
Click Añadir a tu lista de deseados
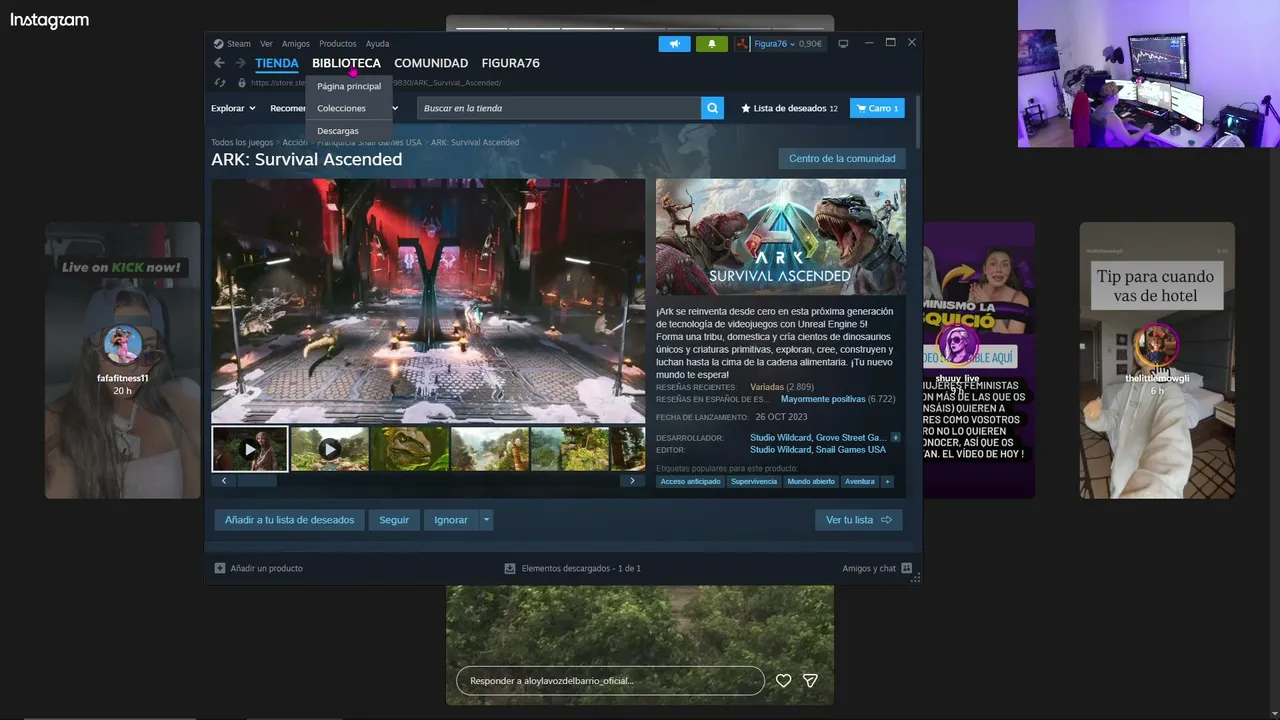point(290,520)
